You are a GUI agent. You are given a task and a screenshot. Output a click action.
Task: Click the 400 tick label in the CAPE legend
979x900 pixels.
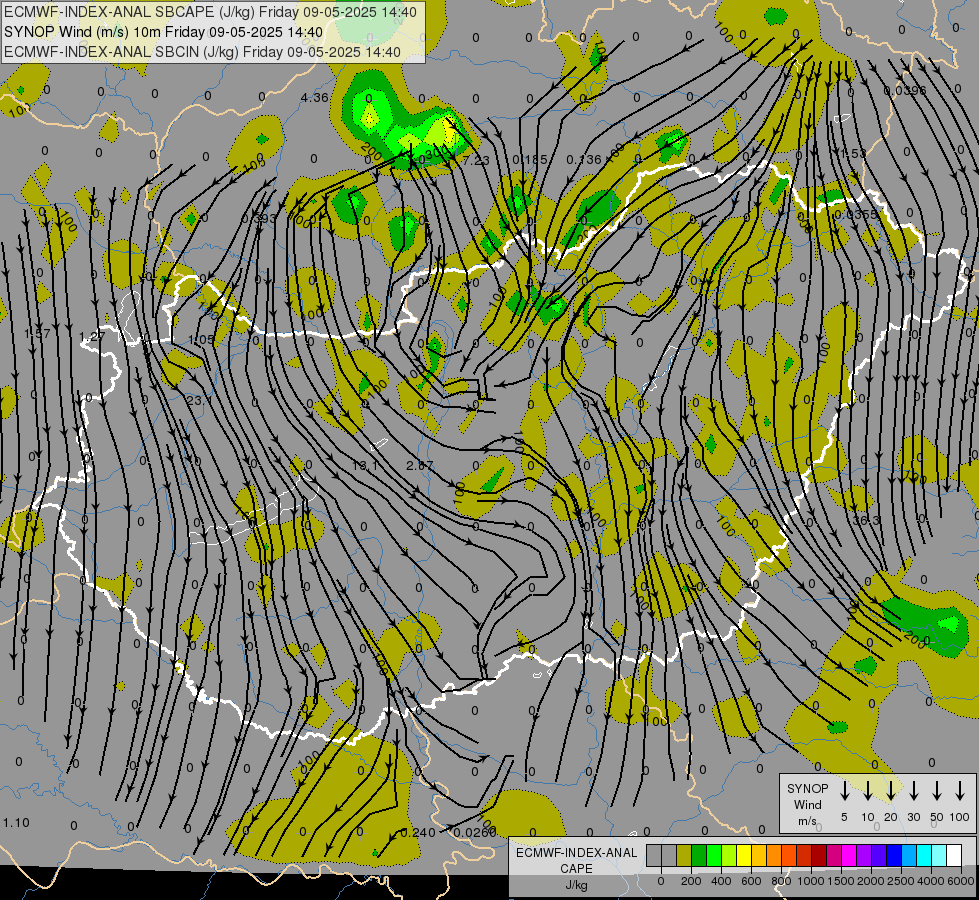point(721,881)
